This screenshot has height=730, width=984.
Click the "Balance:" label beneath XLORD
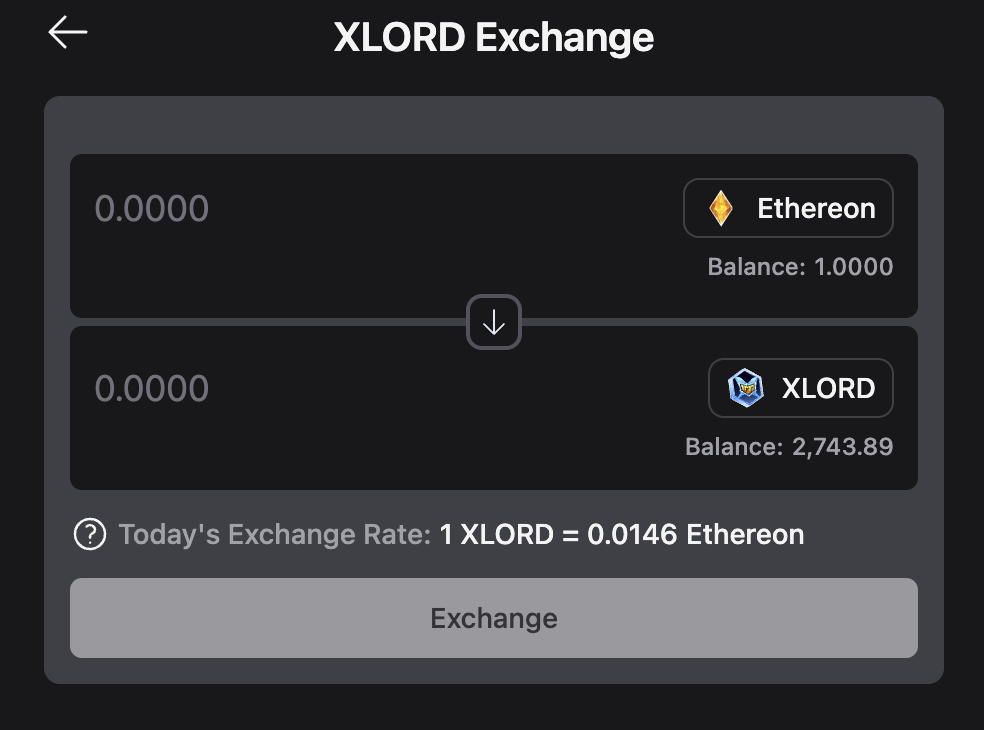point(733,447)
